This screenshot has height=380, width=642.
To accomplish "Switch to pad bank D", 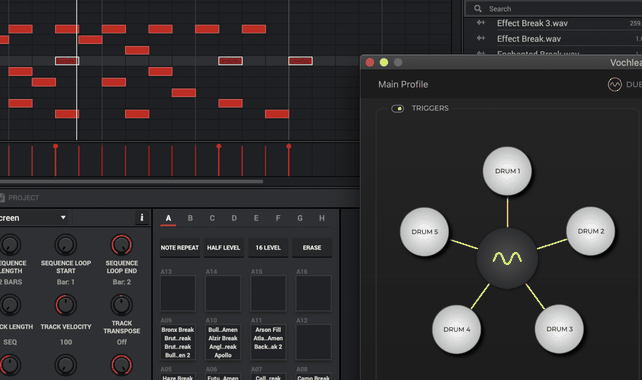I will click(234, 218).
